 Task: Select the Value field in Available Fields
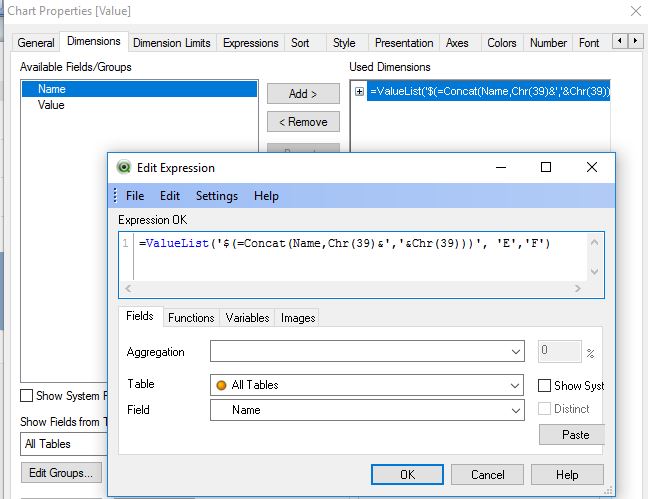click(139, 105)
